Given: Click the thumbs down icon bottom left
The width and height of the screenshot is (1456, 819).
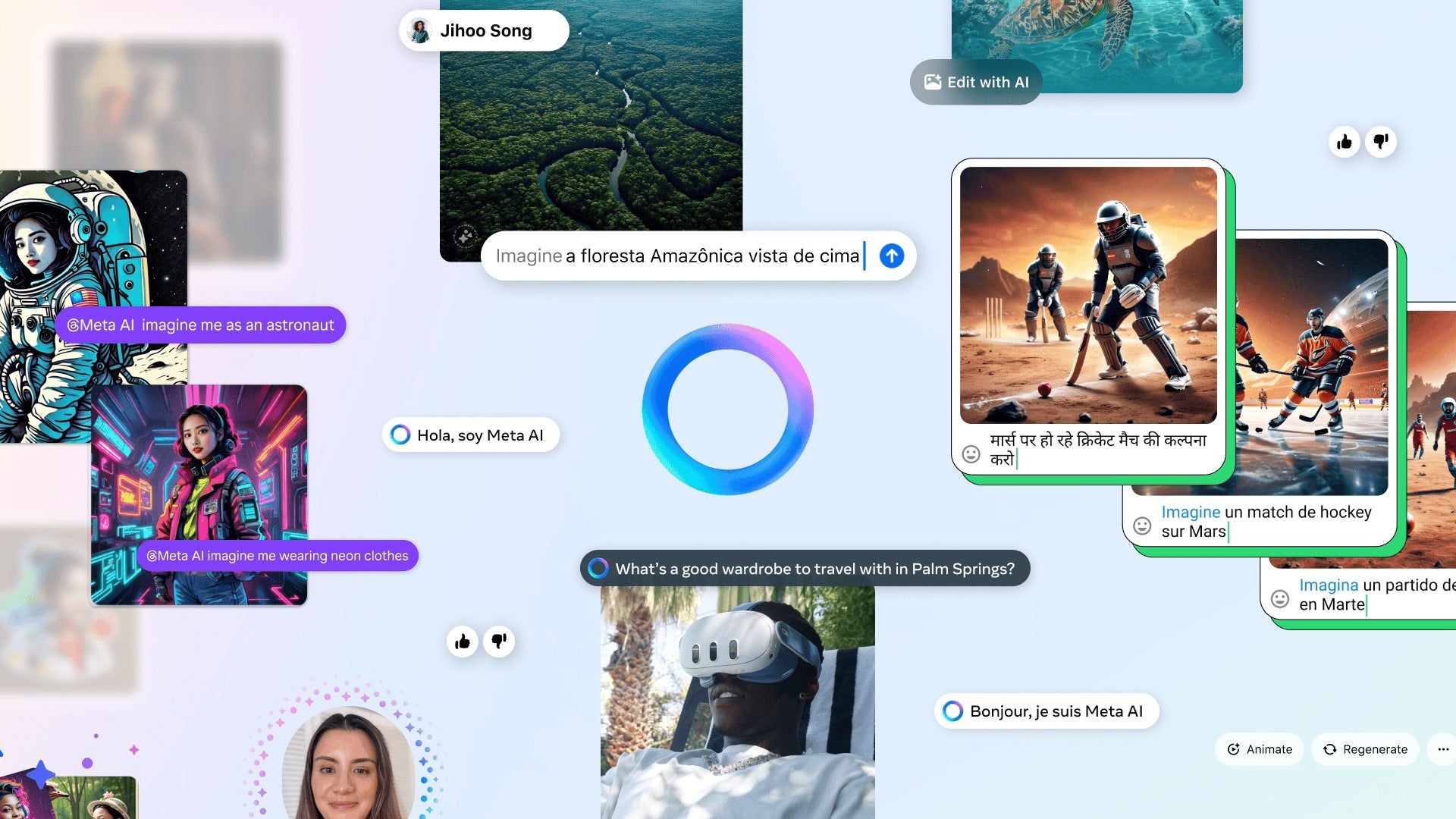Looking at the screenshot, I should 499,641.
